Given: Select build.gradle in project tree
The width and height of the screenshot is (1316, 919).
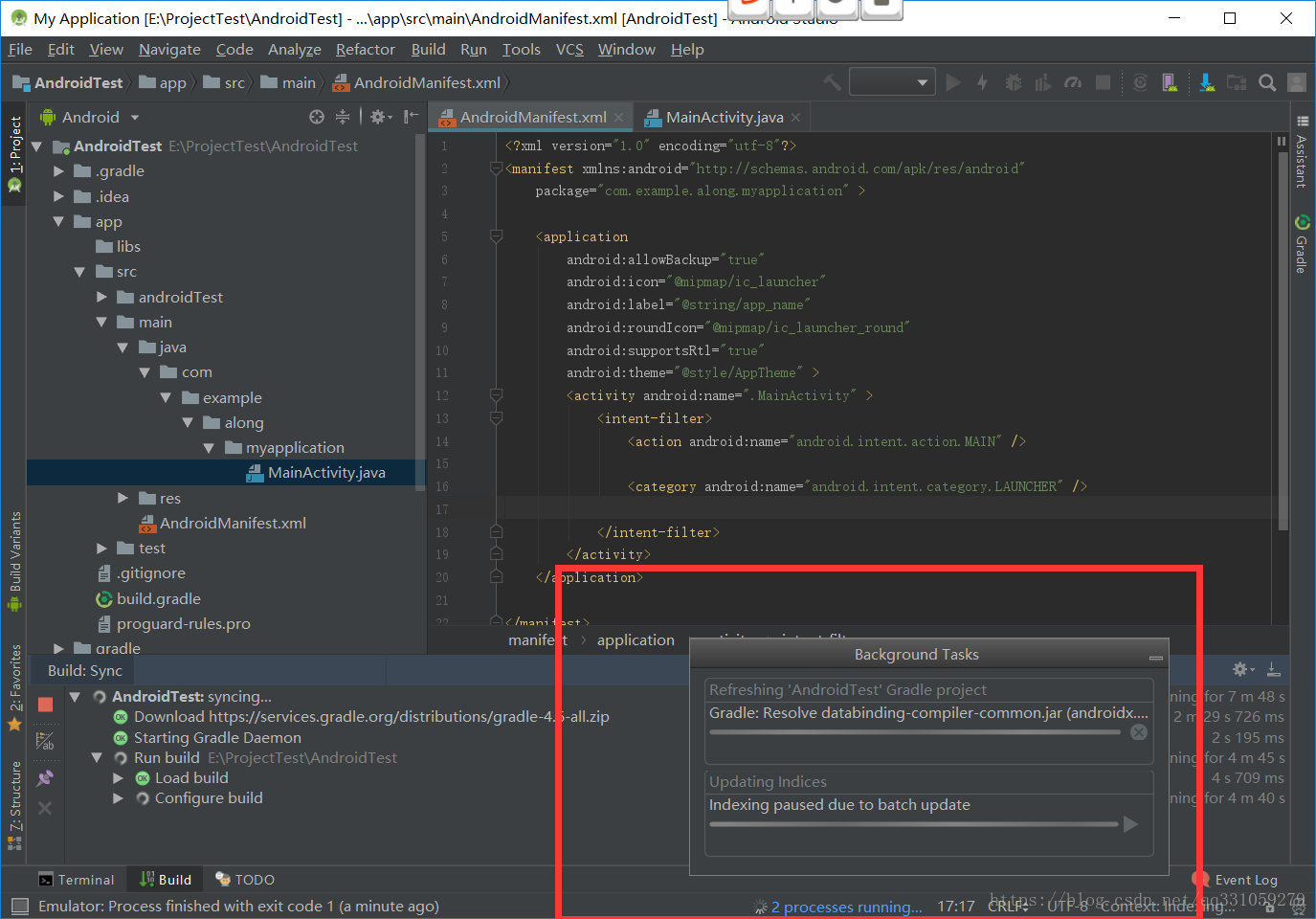Looking at the screenshot, I should click(149, 598).
